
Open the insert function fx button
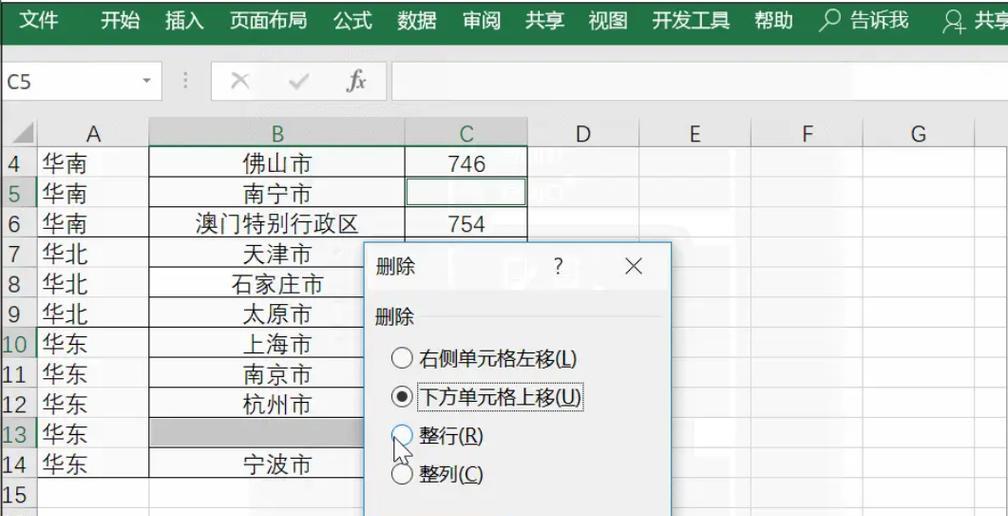coord(356,81)
